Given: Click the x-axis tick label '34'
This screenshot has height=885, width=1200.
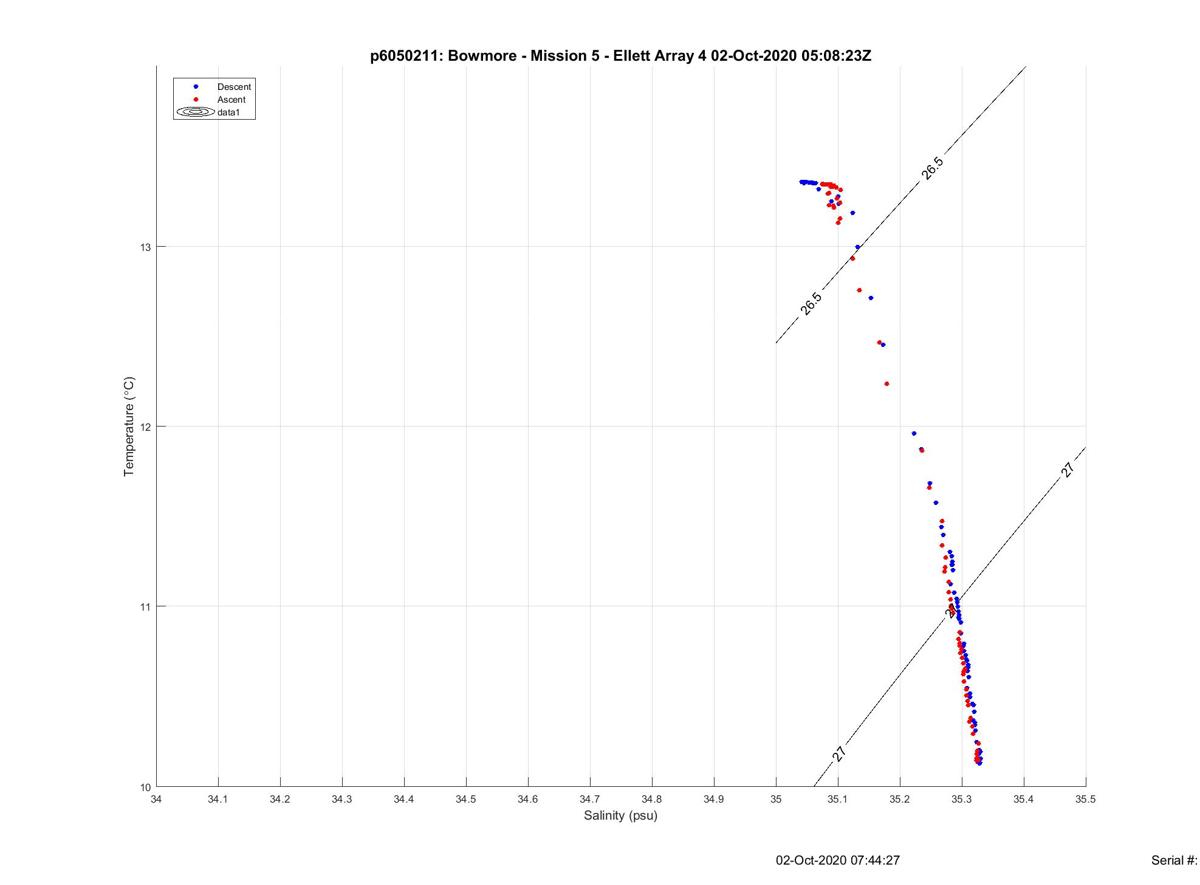Looking at the screenshot, I should [156, 800].
